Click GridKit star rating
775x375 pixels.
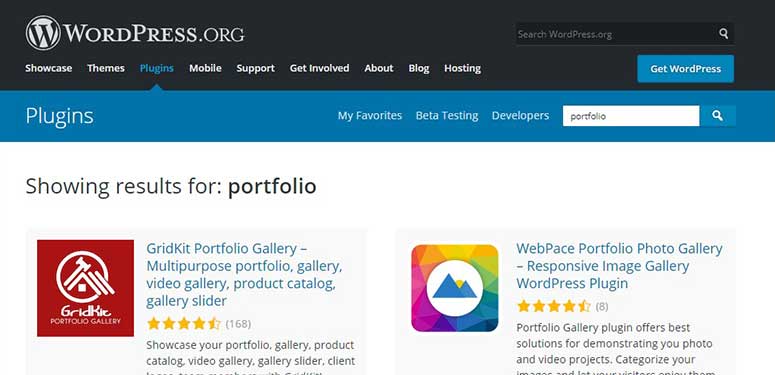tap(184, 324)
